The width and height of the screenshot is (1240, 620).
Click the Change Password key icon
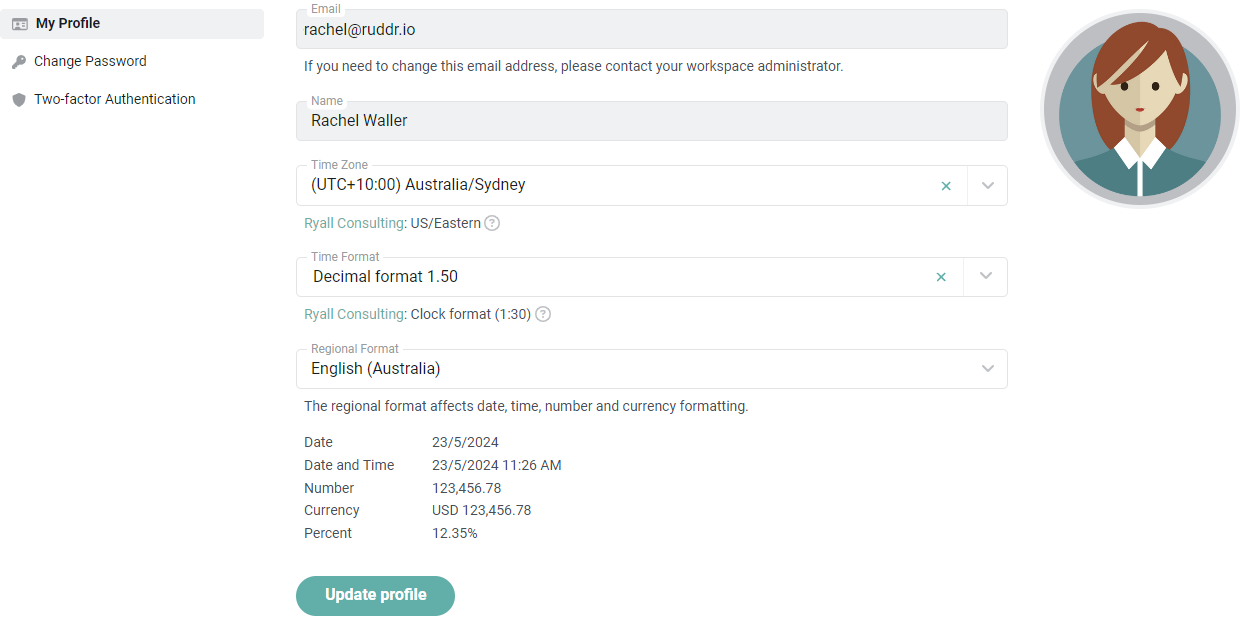point(19,62)
